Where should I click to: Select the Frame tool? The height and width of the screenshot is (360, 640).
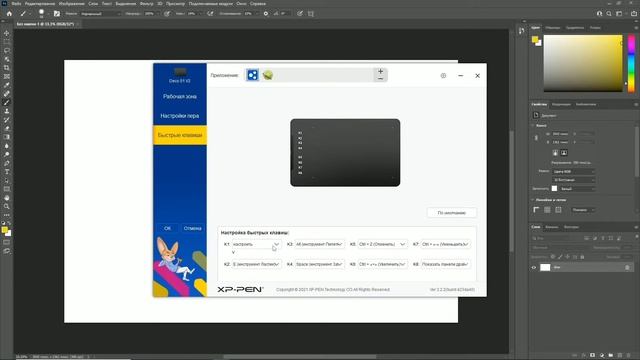coord(7,76)
